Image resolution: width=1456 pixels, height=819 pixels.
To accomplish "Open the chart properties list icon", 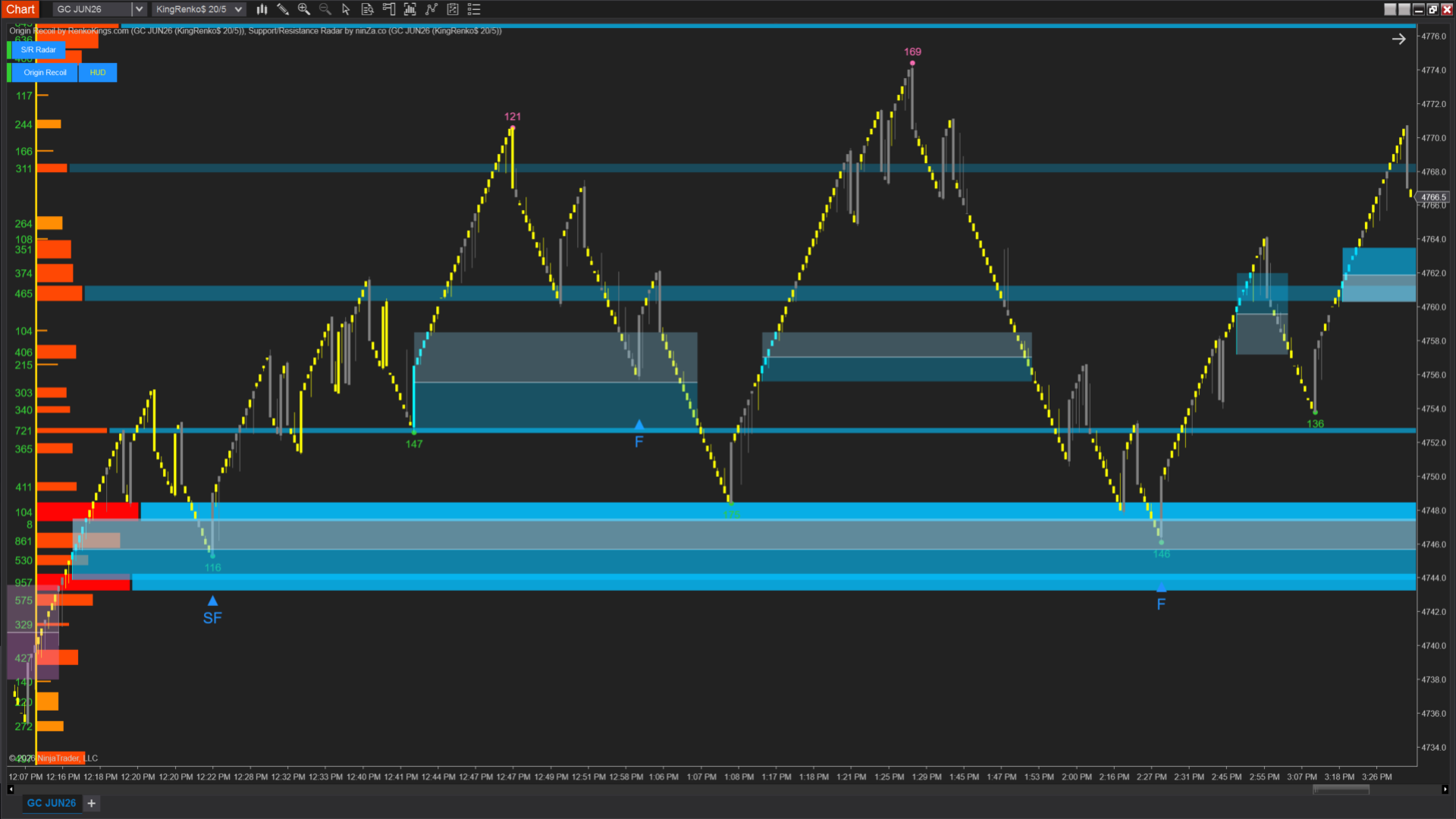I will pos(474,9).
